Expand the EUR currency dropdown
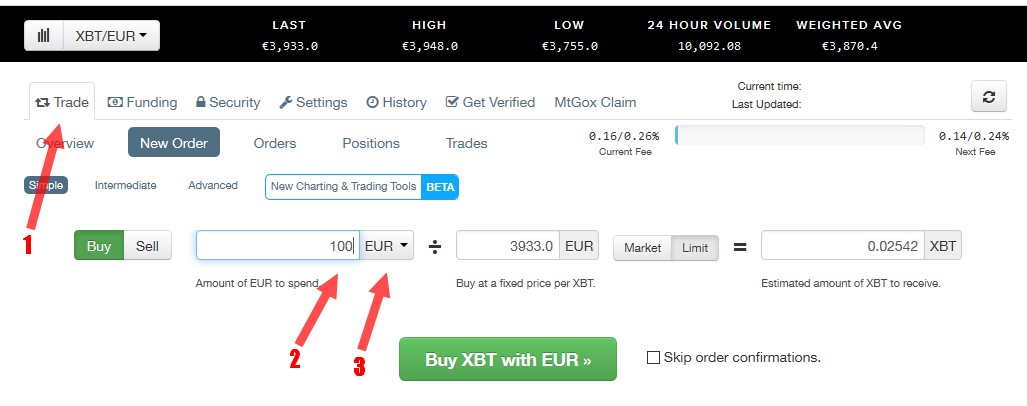 pos(387,245)
